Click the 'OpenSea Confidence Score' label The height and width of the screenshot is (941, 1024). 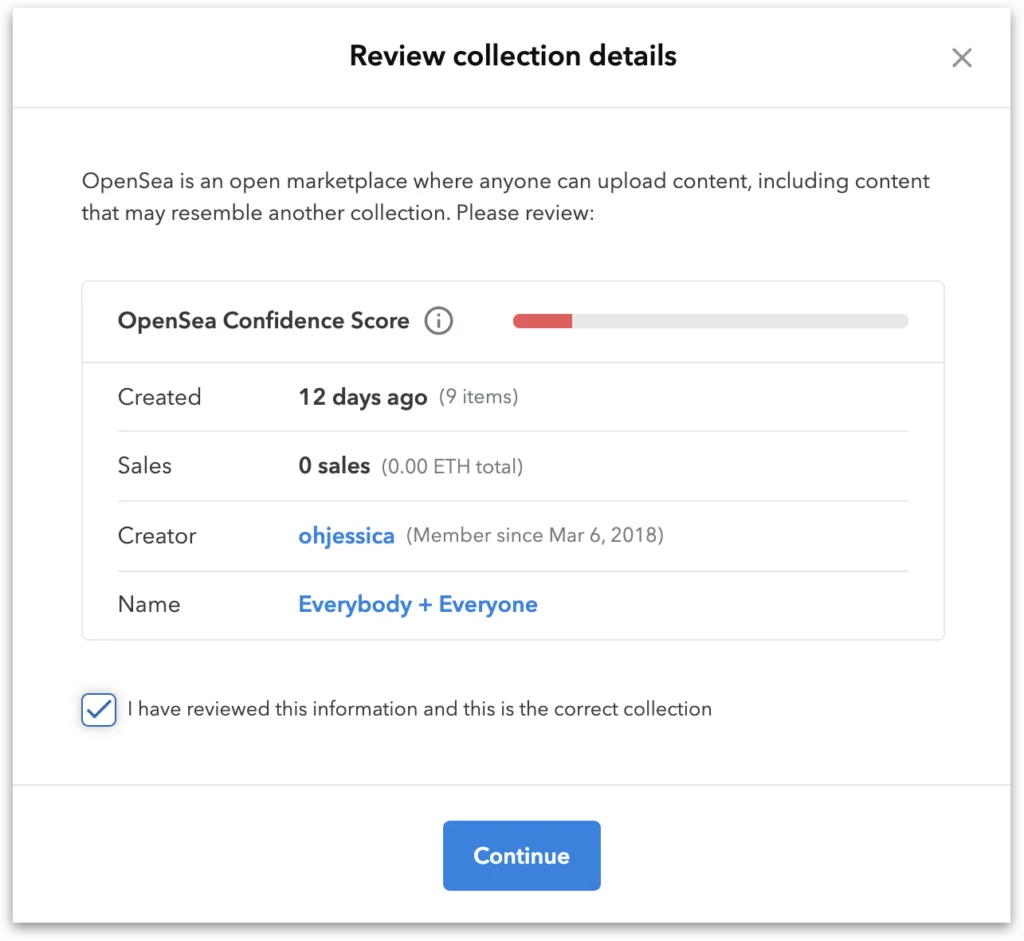[263, 321]
